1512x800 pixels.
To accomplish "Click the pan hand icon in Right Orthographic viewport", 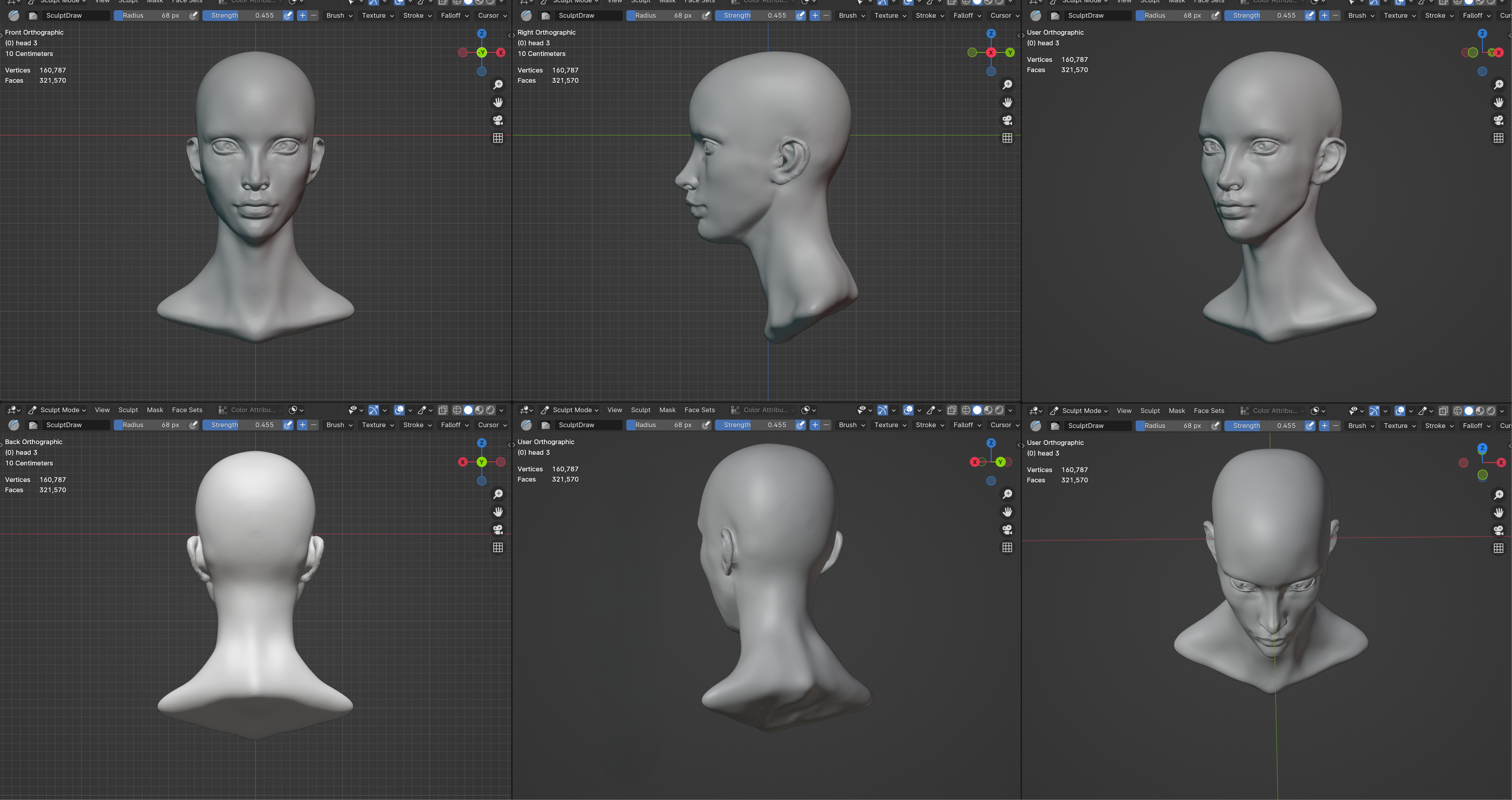I will coord(1007,102).
